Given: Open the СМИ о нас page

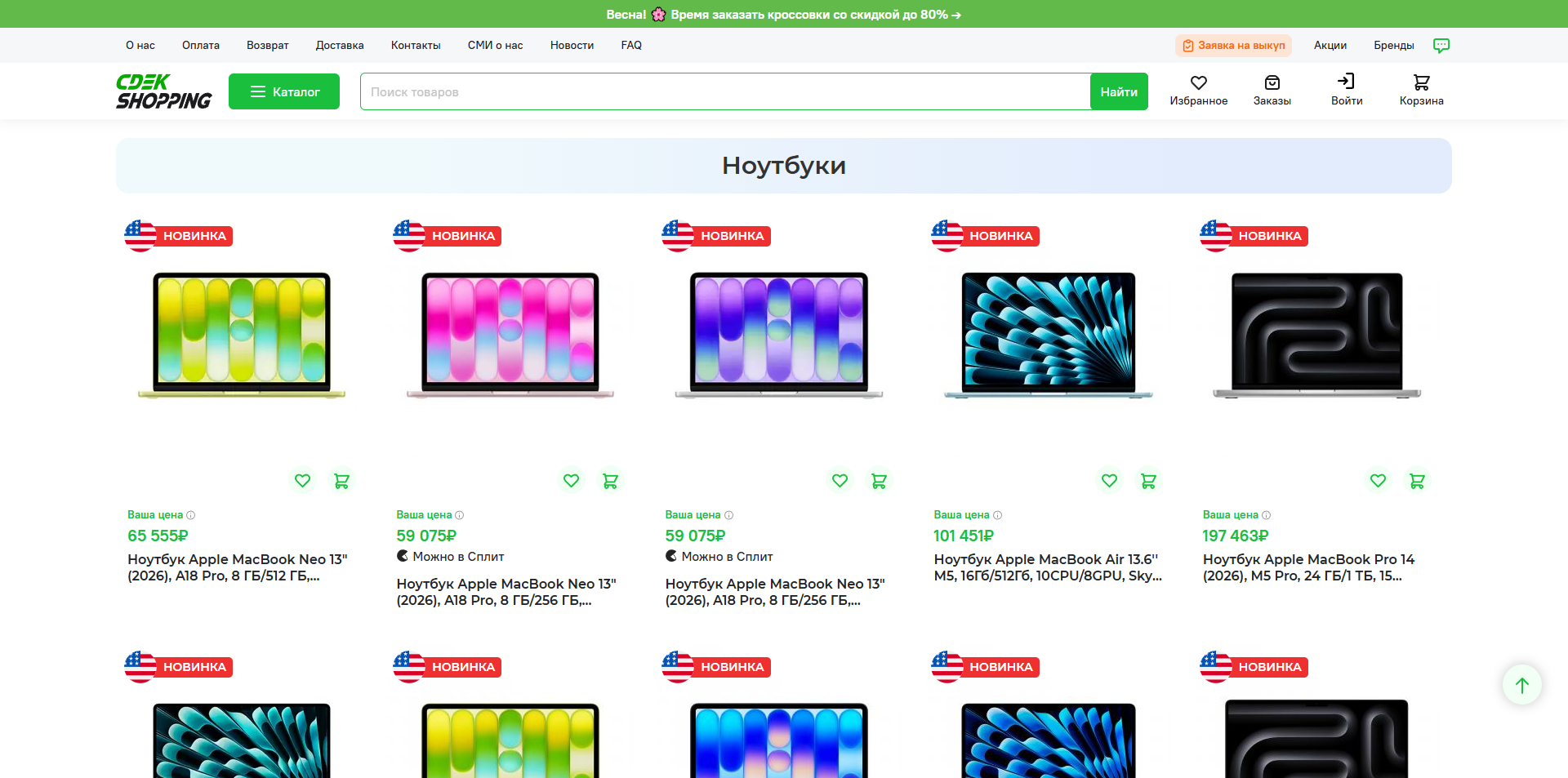Looking at the screenshot, I should pyautogui.click(x=495, y=46).
